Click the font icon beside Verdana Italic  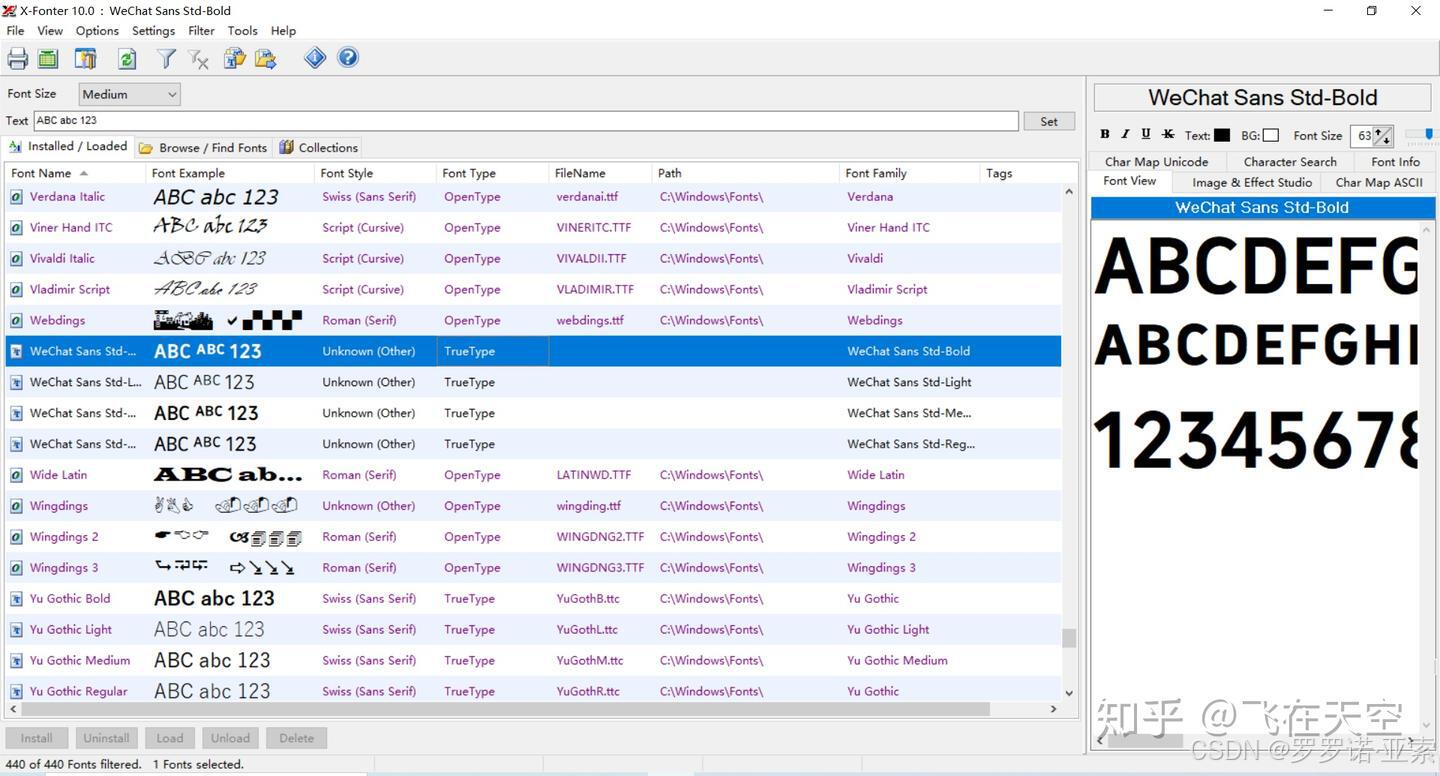(16, 197)
